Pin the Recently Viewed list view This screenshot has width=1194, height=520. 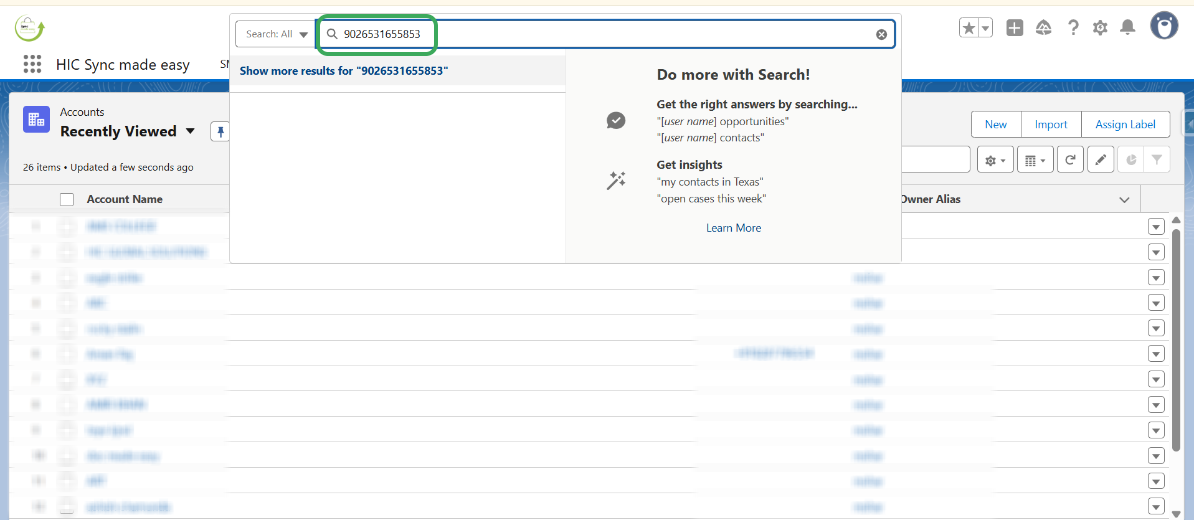point(220,132)
